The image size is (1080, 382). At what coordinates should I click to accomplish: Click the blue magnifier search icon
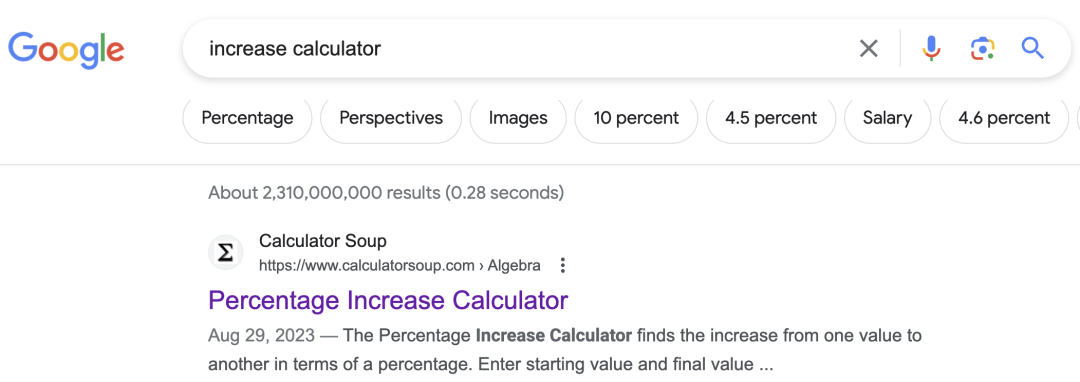coord(1032,48)
